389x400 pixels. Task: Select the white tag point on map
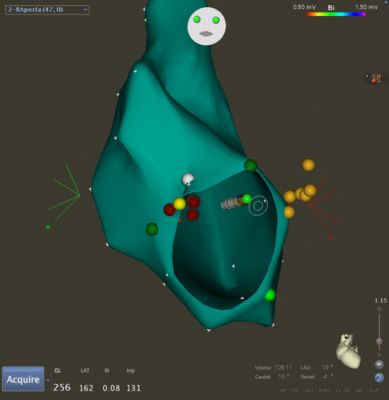(188, 179)
